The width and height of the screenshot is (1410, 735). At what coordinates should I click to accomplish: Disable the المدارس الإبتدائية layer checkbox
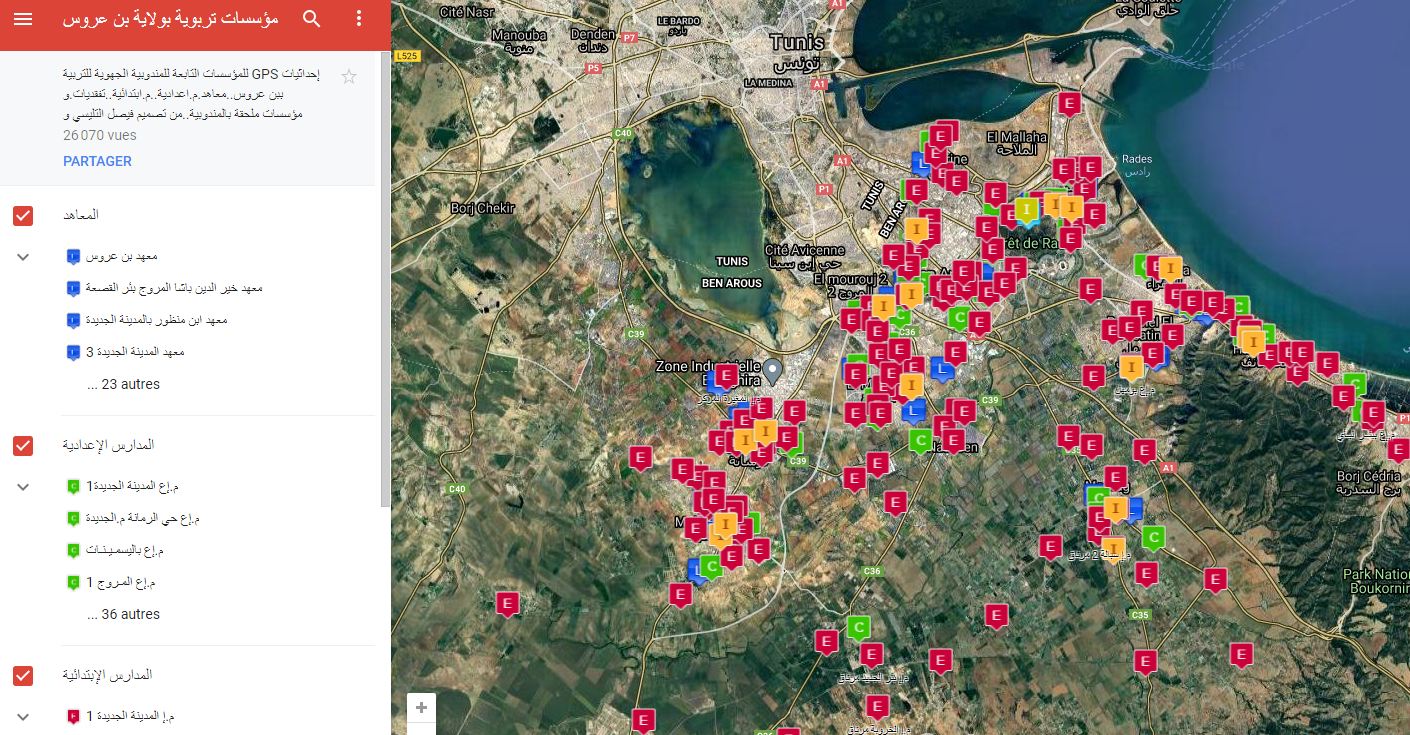click(23, 675)
